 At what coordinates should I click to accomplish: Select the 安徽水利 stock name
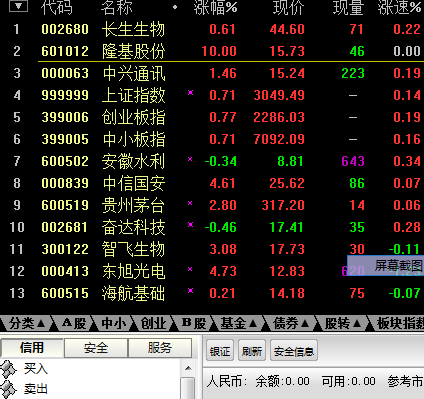133,161
